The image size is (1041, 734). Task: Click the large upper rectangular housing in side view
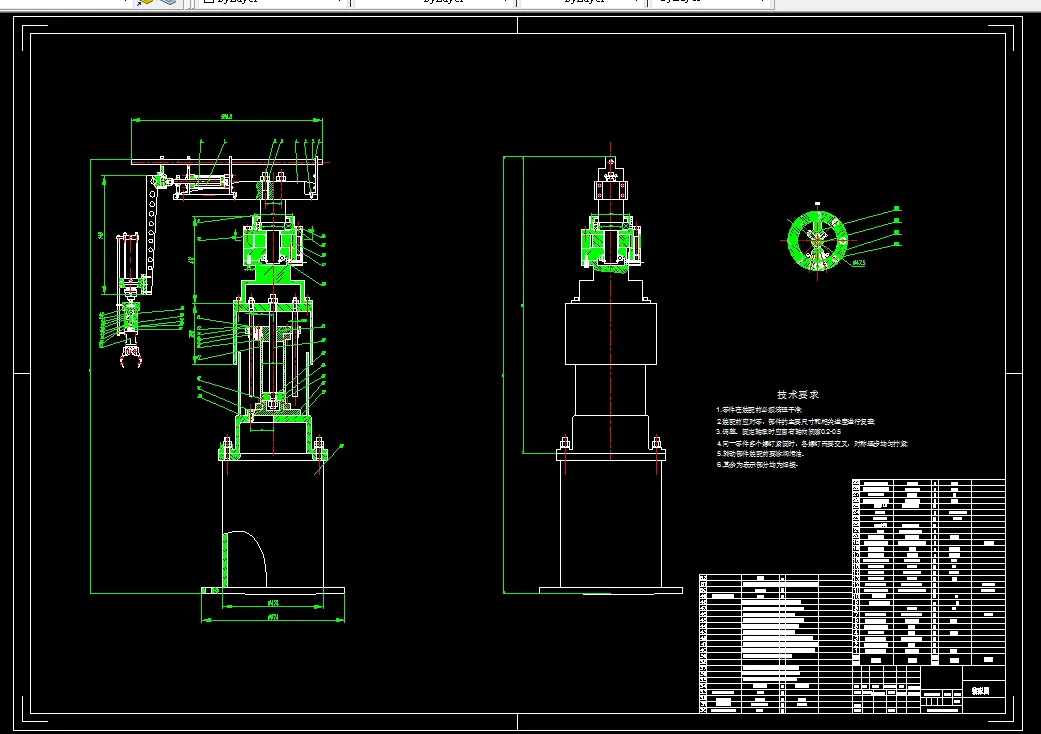pyautogui.click(x=611, y=334)
